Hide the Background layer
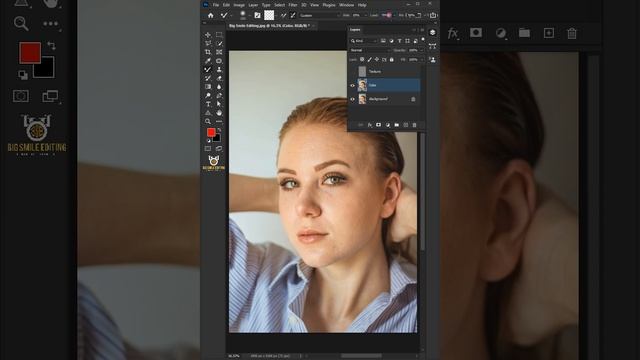Viewport: 640px width, 360px height. click(353, 99)
